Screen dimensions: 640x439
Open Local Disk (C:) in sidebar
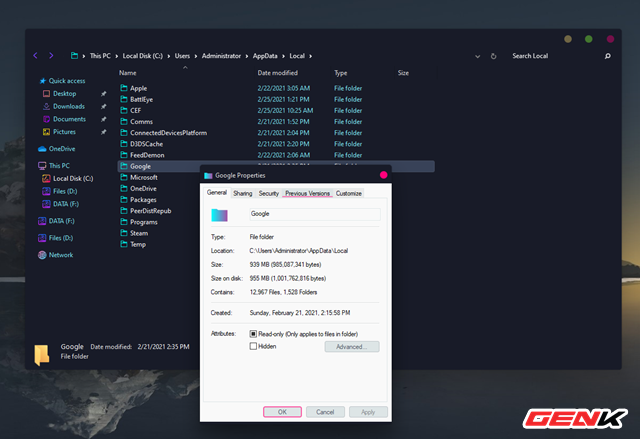[73, 178]
